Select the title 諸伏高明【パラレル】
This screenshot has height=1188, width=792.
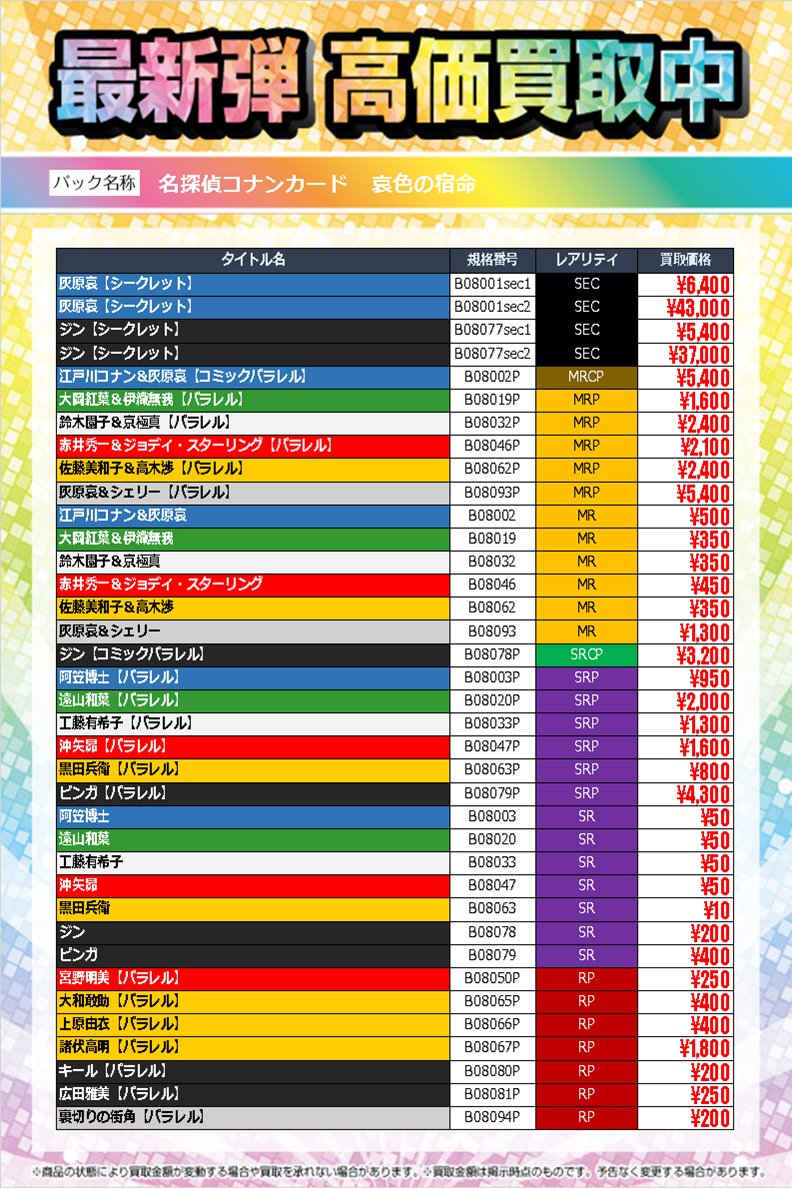pyautogui.click(x=120, y=1047)
